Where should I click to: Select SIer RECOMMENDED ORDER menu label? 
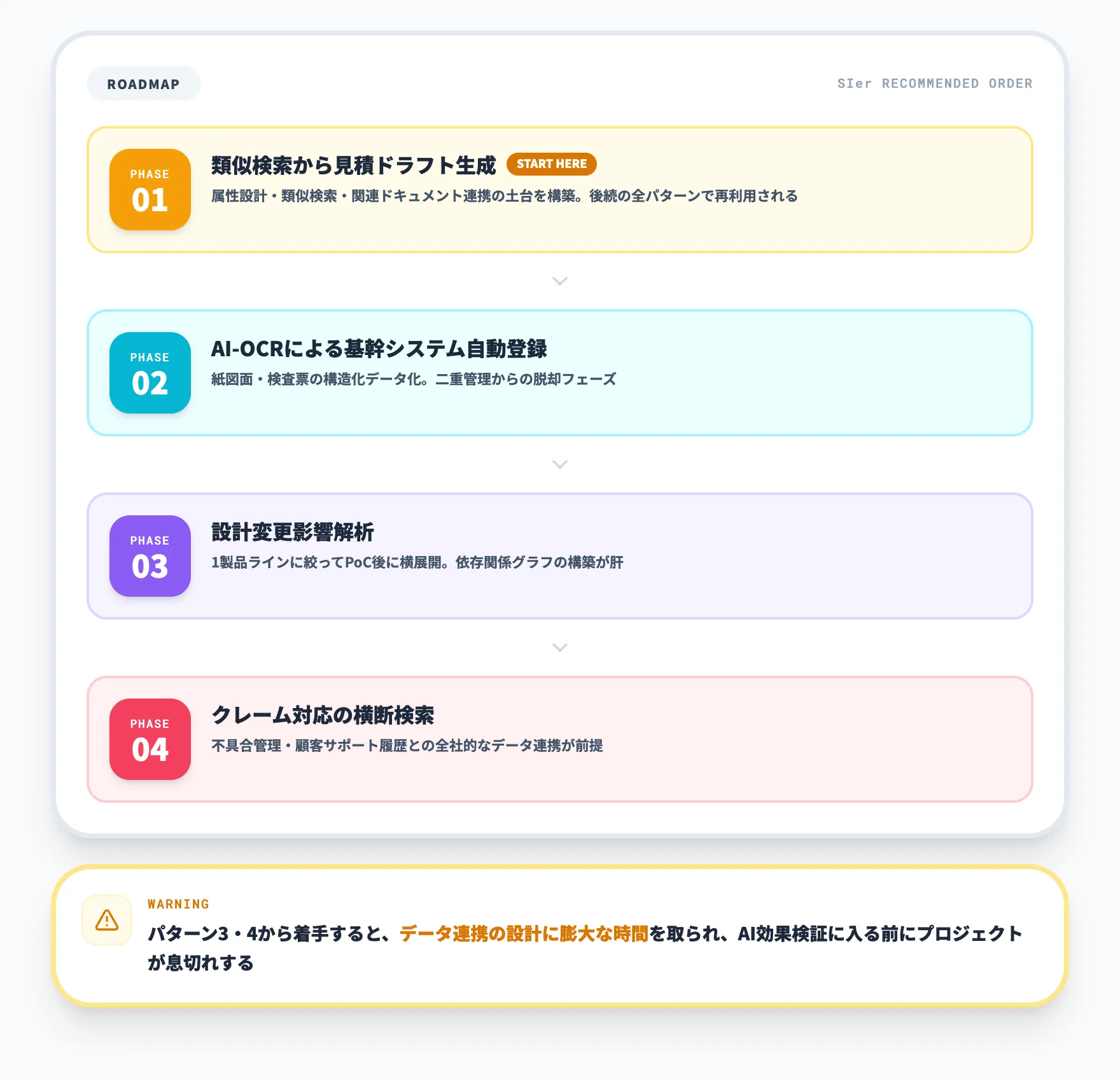tap(935, 83)
